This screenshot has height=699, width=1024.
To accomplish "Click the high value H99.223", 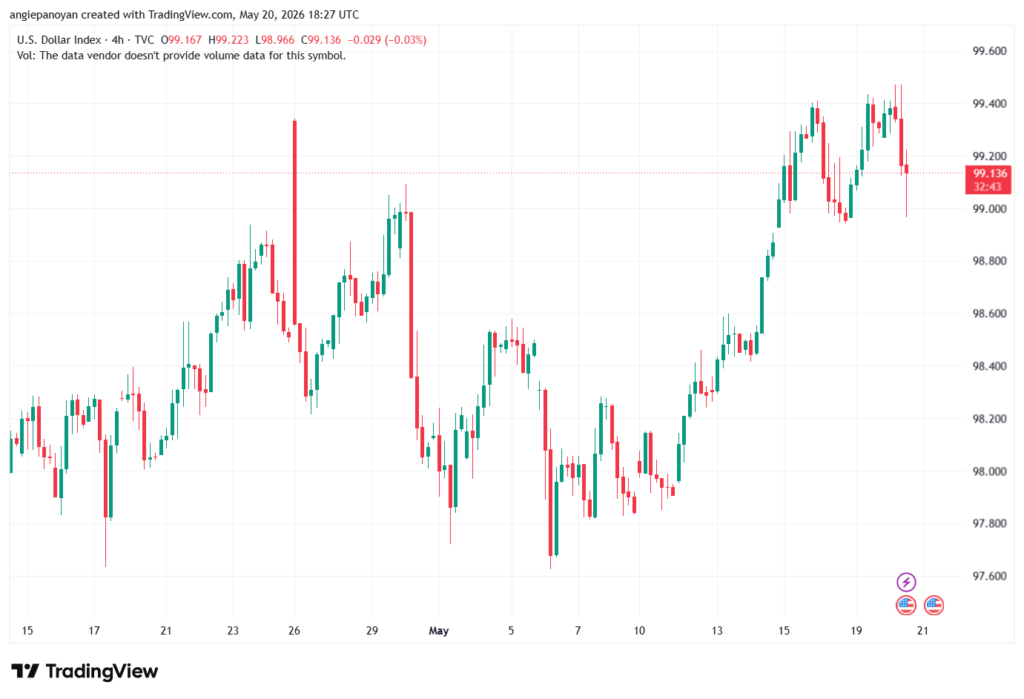I will pos(229,40).
